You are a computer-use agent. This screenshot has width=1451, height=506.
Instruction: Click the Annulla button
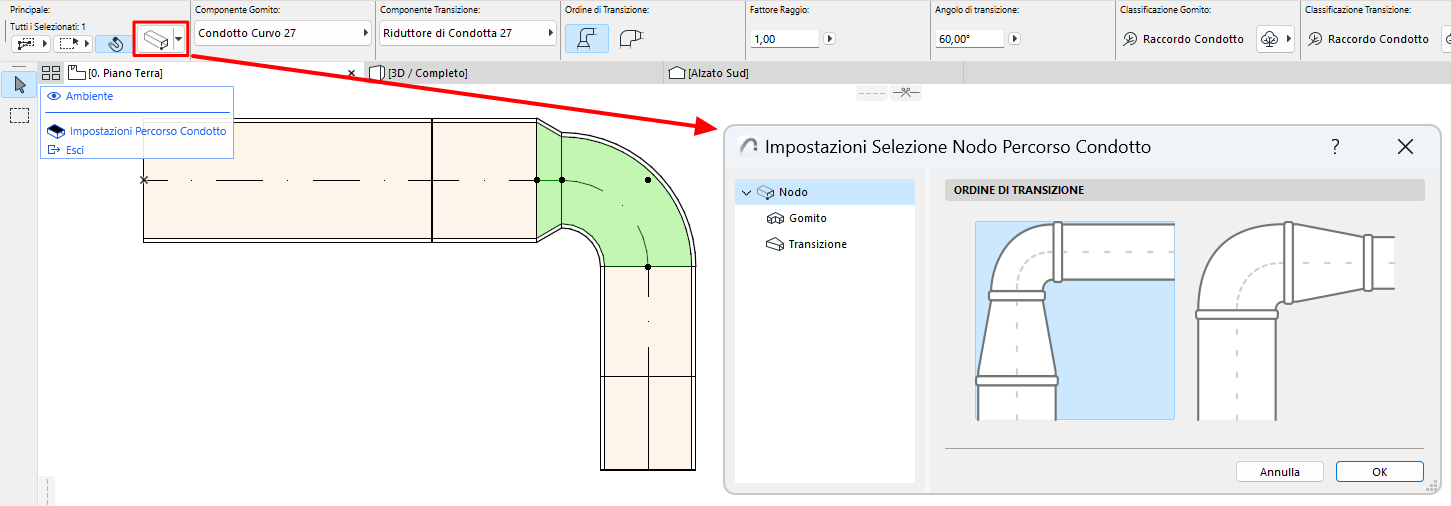(x=1280, y=472)
